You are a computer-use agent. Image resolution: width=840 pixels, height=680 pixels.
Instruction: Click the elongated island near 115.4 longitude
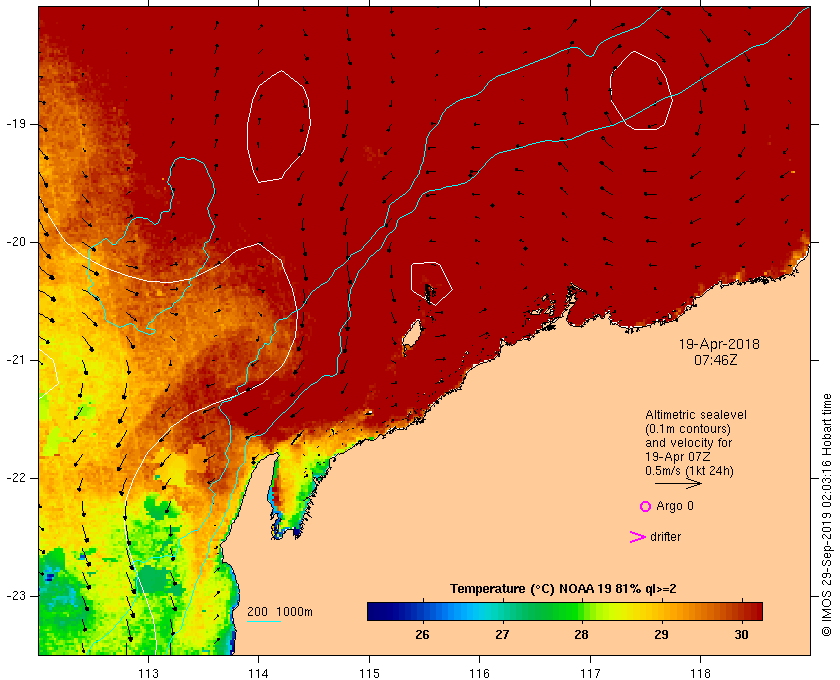pos(411,336)
